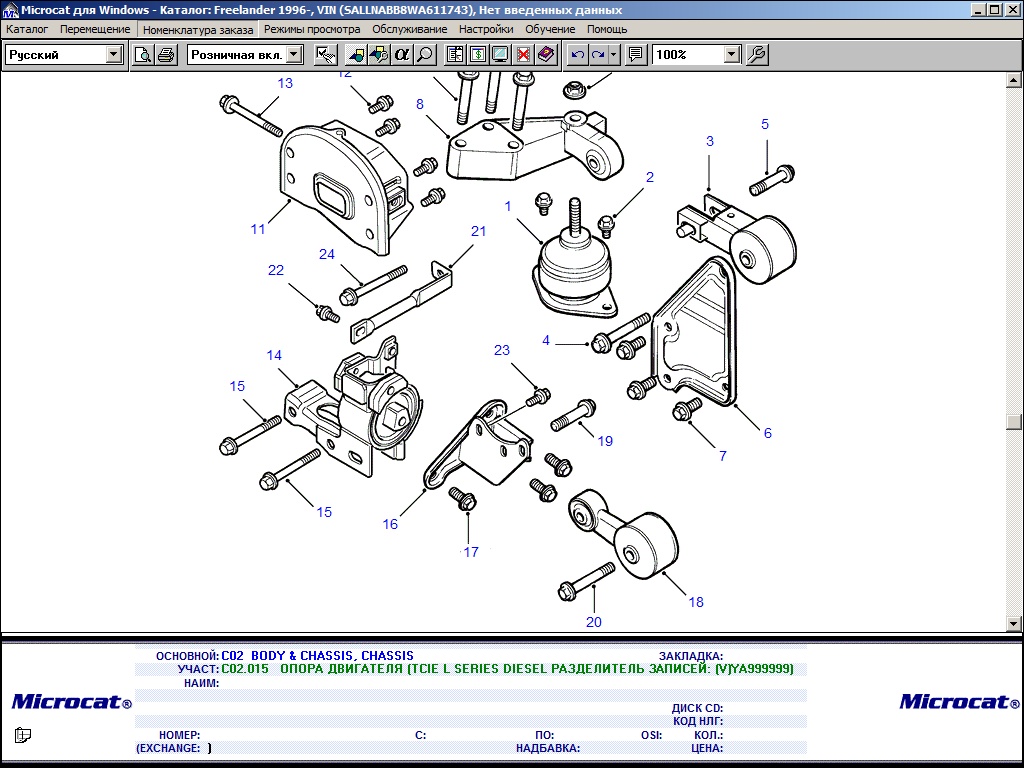Viewport: 1024px width, 768px height.
Task: Click the parts list columns icon
Action: [x=455, y=54]
